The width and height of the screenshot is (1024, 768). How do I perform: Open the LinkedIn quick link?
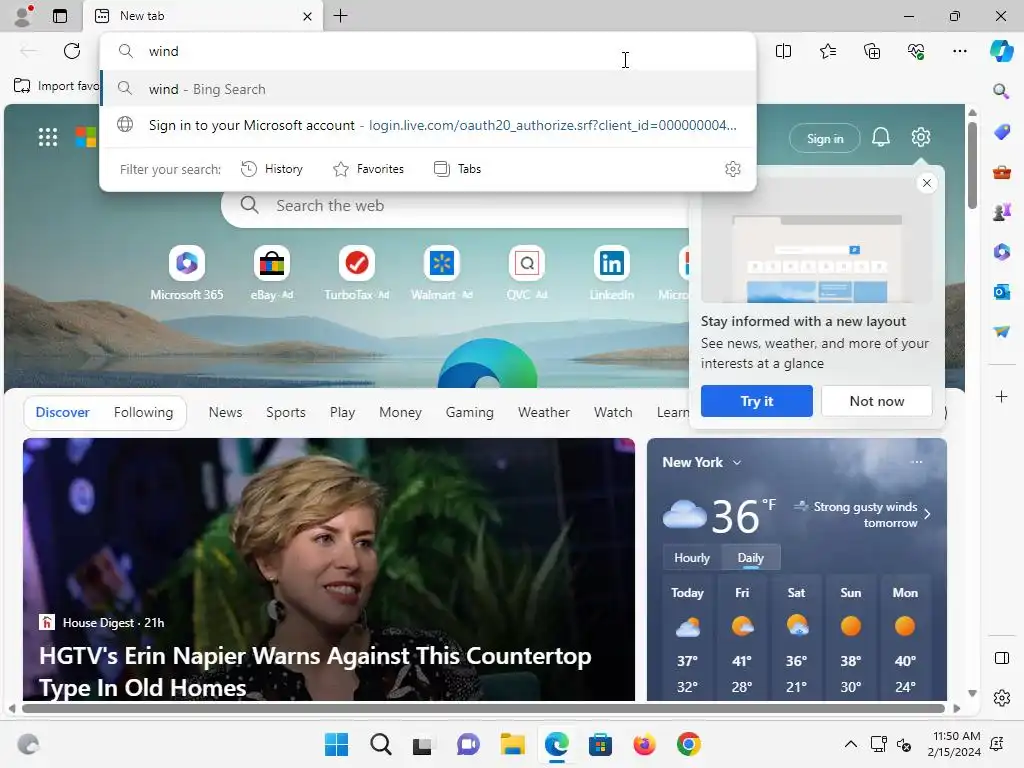(611, 273)
